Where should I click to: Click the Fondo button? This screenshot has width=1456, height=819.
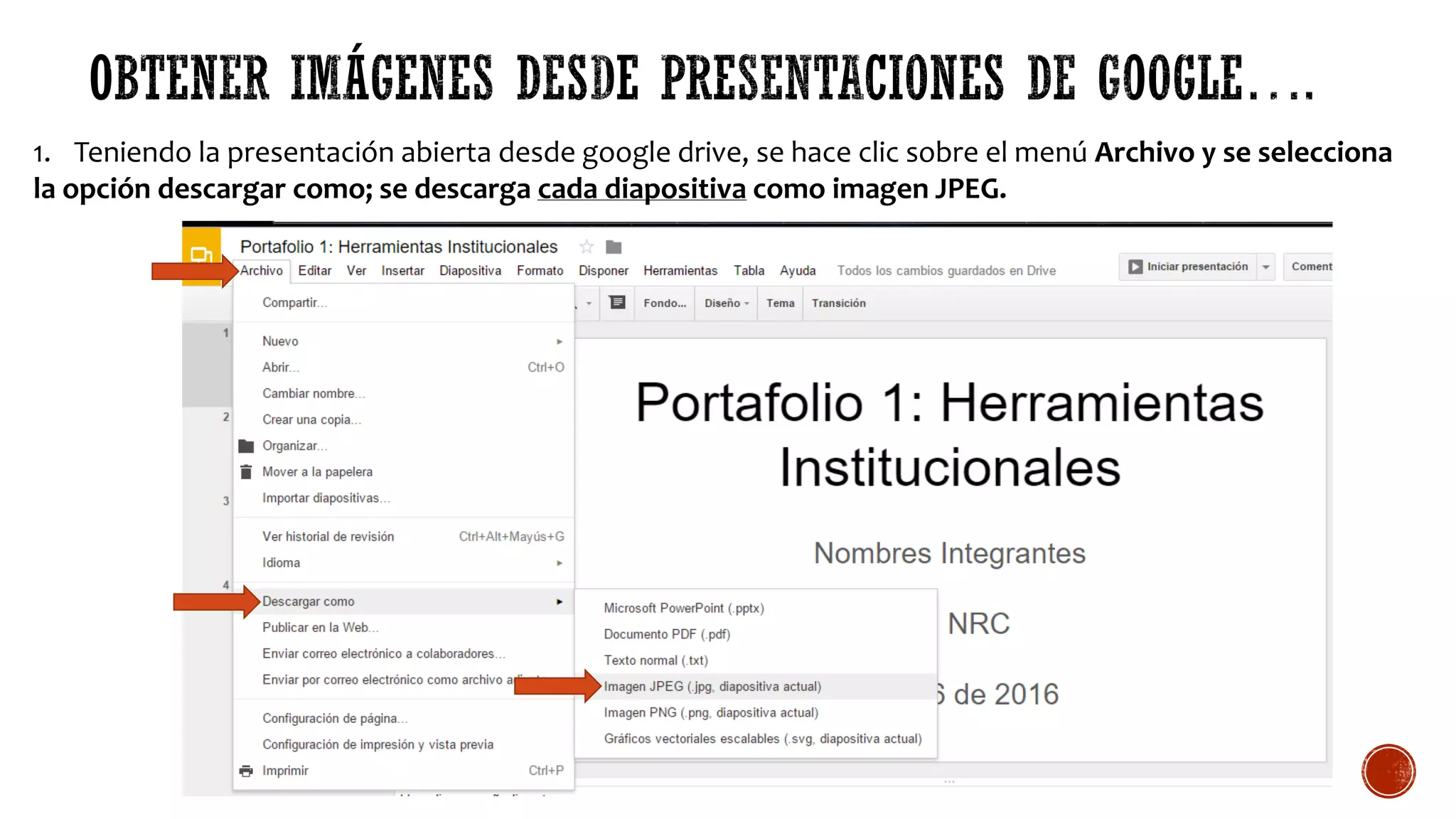(664, 303)
